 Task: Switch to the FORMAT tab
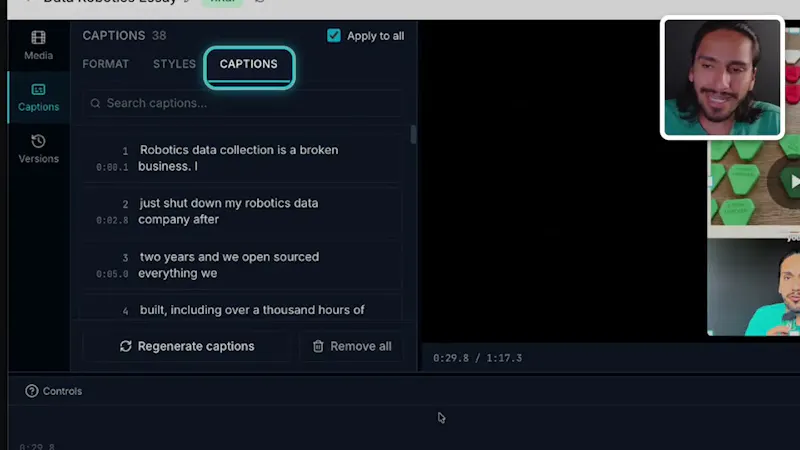click(x=106, y=64)
